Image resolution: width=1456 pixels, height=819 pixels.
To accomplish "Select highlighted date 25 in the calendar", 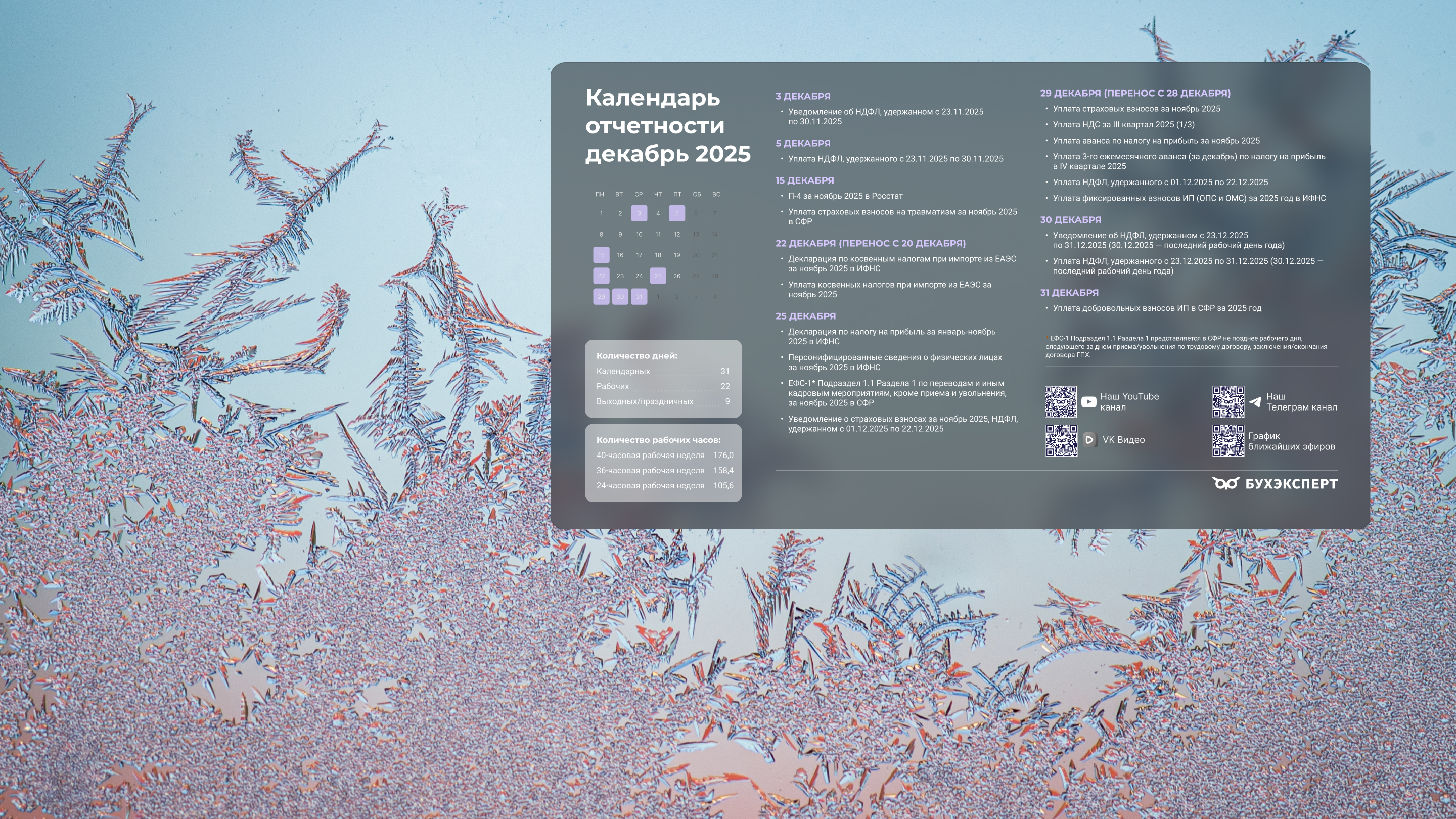I will 658,276.
